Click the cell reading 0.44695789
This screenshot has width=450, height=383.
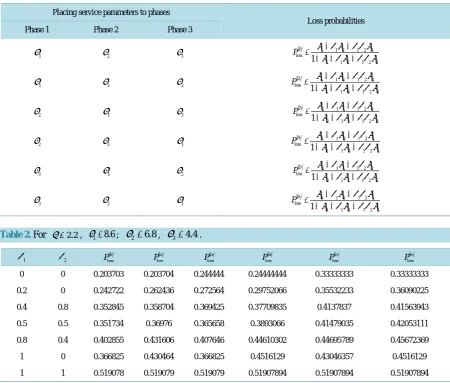click(334, 340)
